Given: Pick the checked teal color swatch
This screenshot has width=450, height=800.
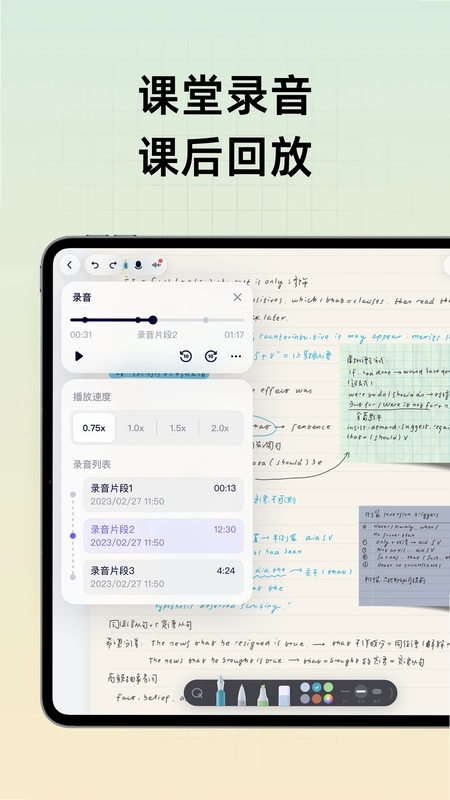Looking at the screenshot, I should click(x=317, y=687).
